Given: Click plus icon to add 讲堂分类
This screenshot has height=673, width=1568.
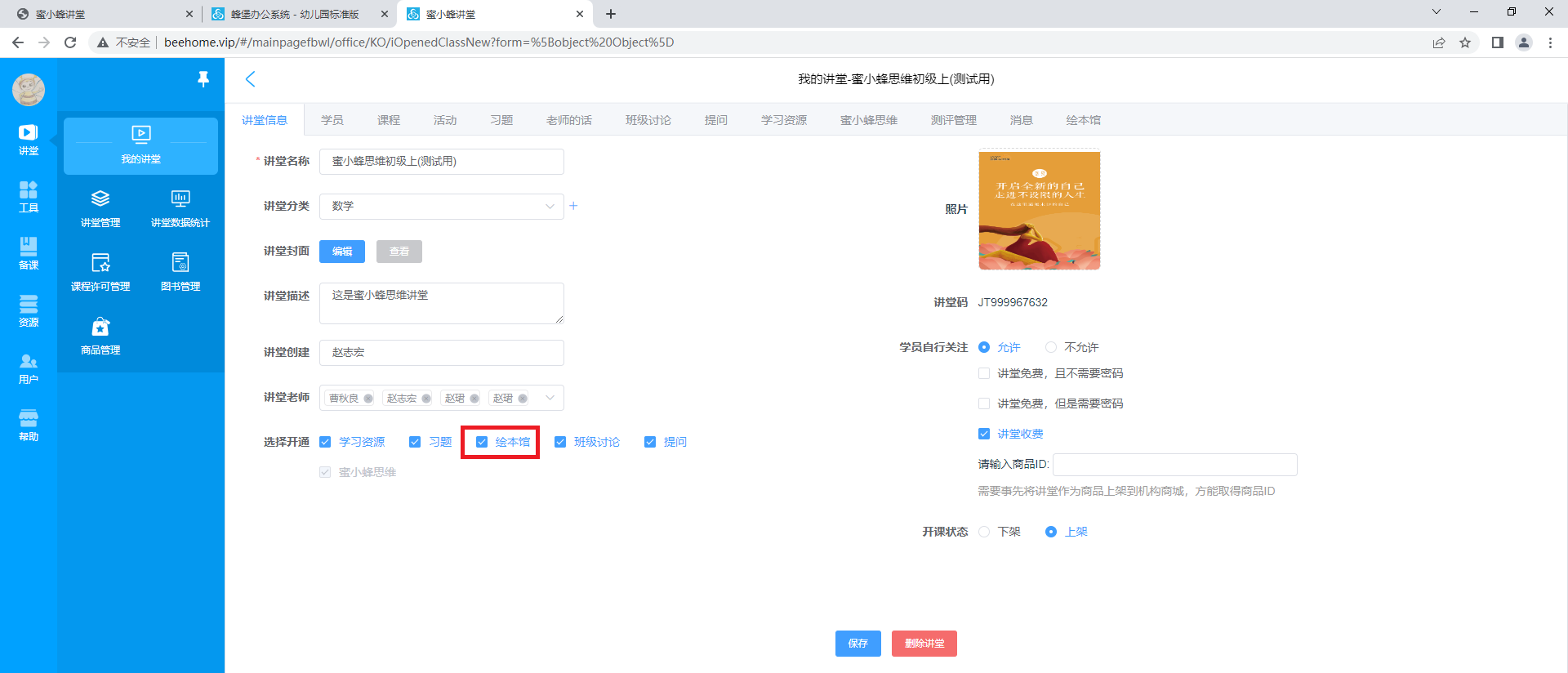Looking at the screenshot, I should click(573, 206).
